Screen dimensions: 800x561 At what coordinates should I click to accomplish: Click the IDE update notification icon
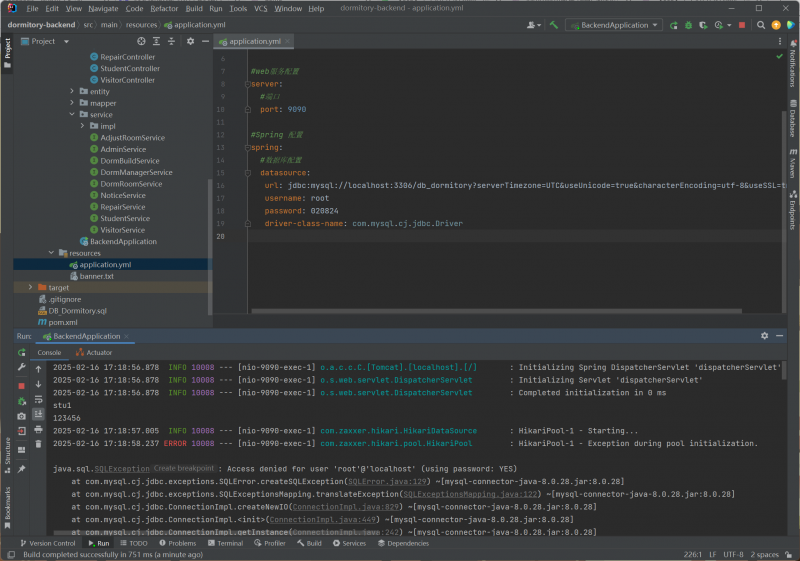click(x=776, y=25)
